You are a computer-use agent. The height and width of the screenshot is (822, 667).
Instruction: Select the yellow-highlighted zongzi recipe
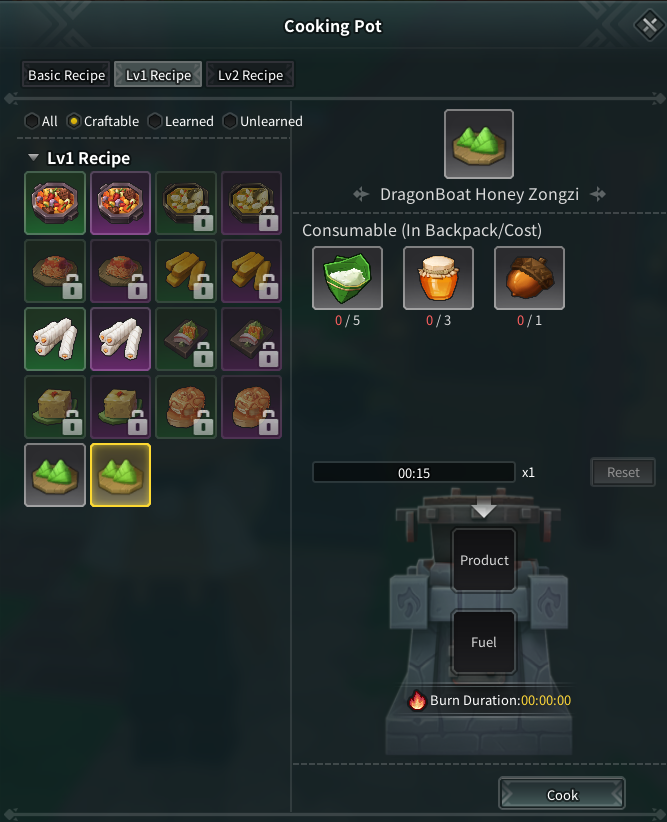(121, 475)
